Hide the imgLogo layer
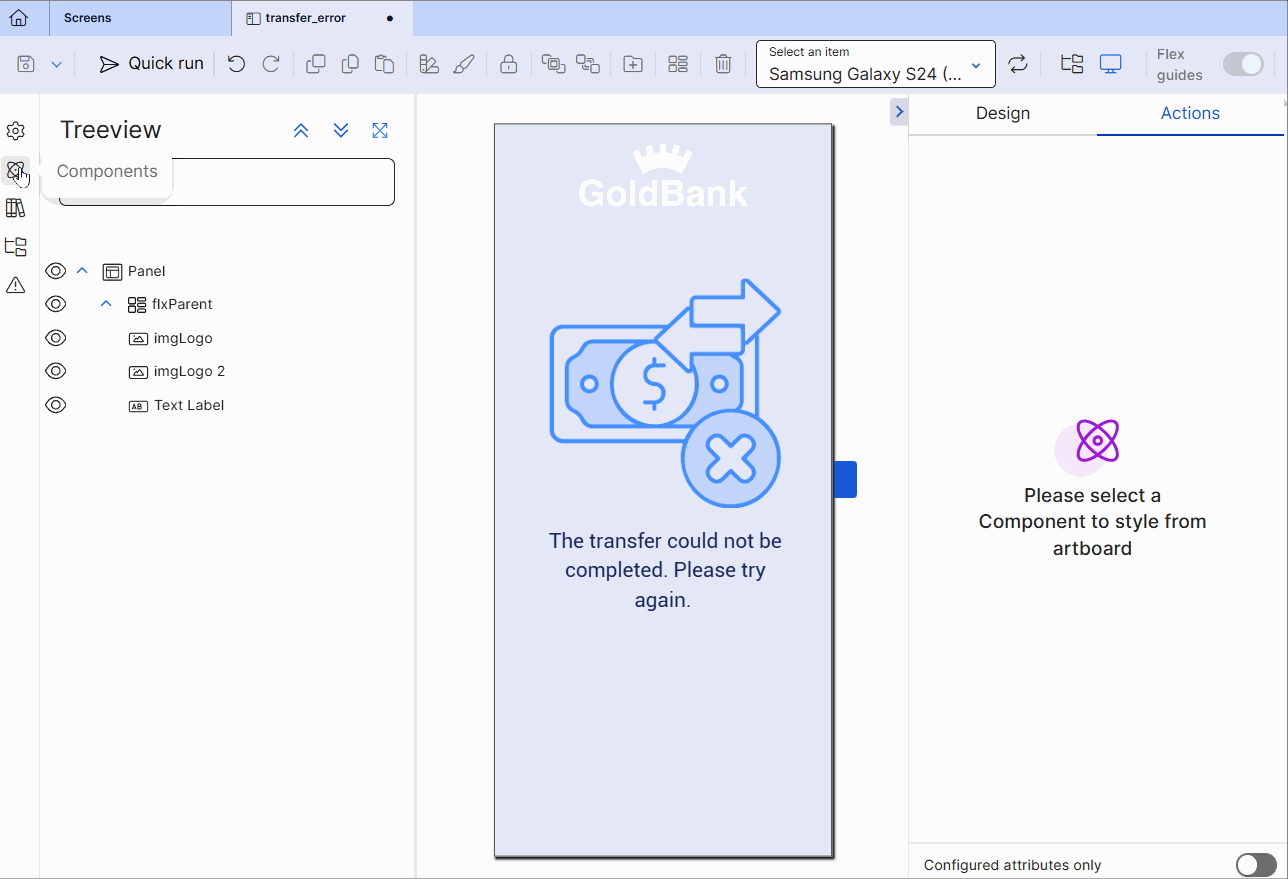This screenshot has width=1288, height=879. 55,337
